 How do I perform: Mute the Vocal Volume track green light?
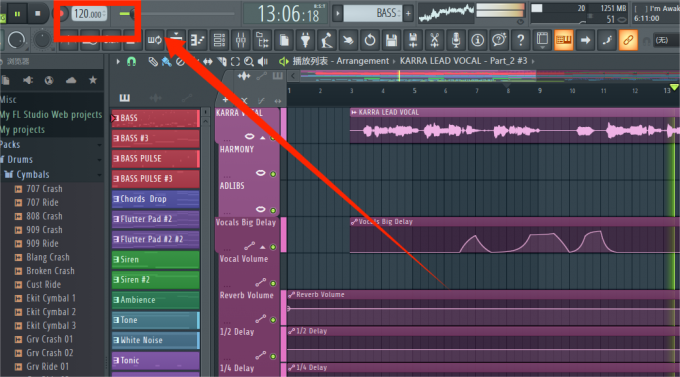tap(273, 283)
